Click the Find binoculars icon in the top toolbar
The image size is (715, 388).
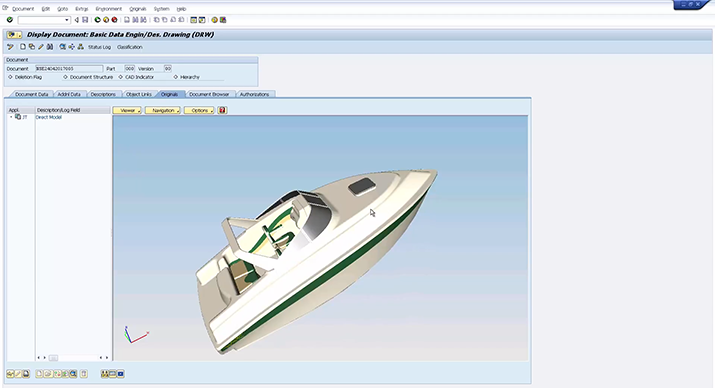[x=135, y=20]
